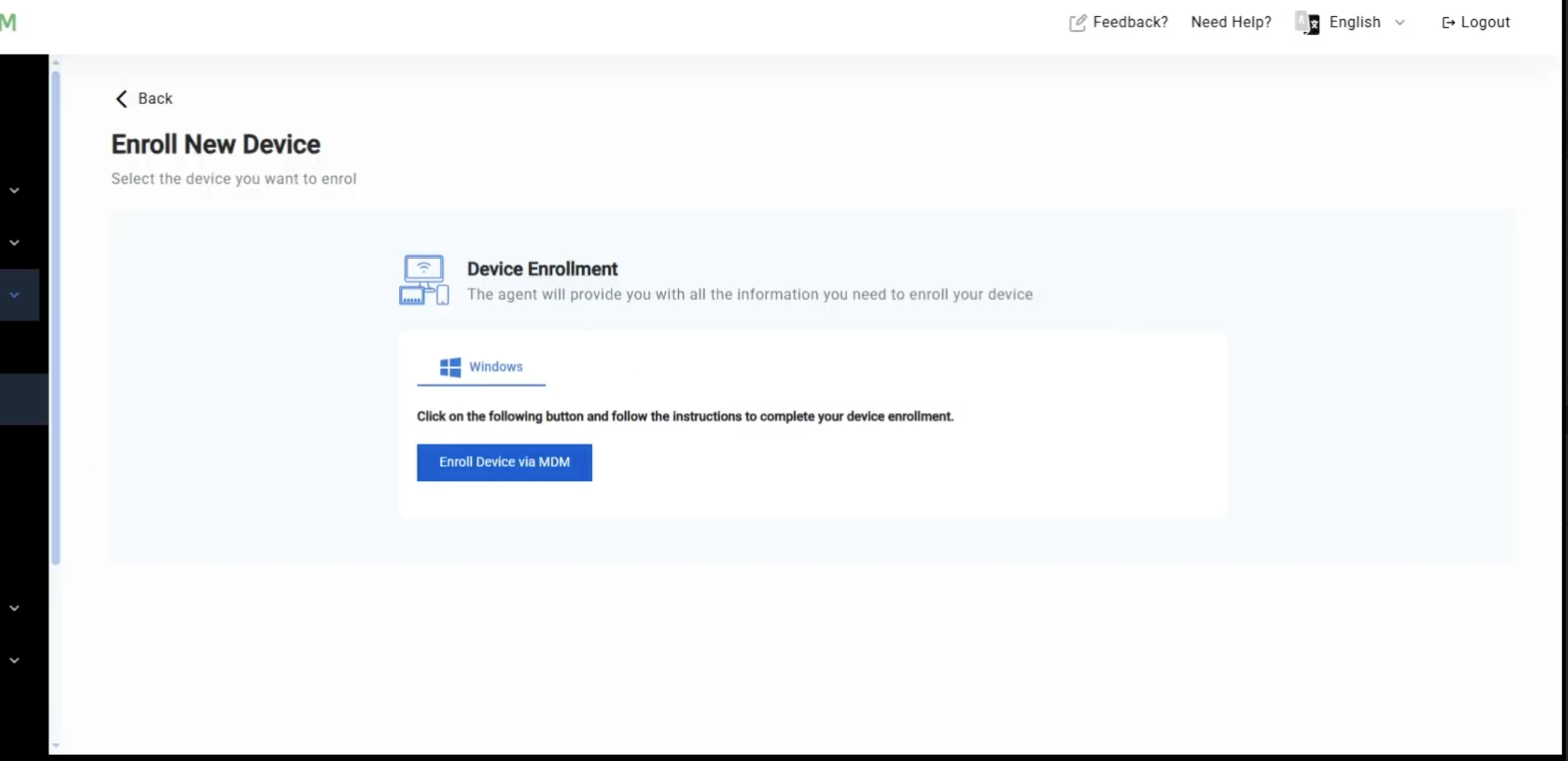
Task: Click the language translate icon
Action: pos(1308,23)
